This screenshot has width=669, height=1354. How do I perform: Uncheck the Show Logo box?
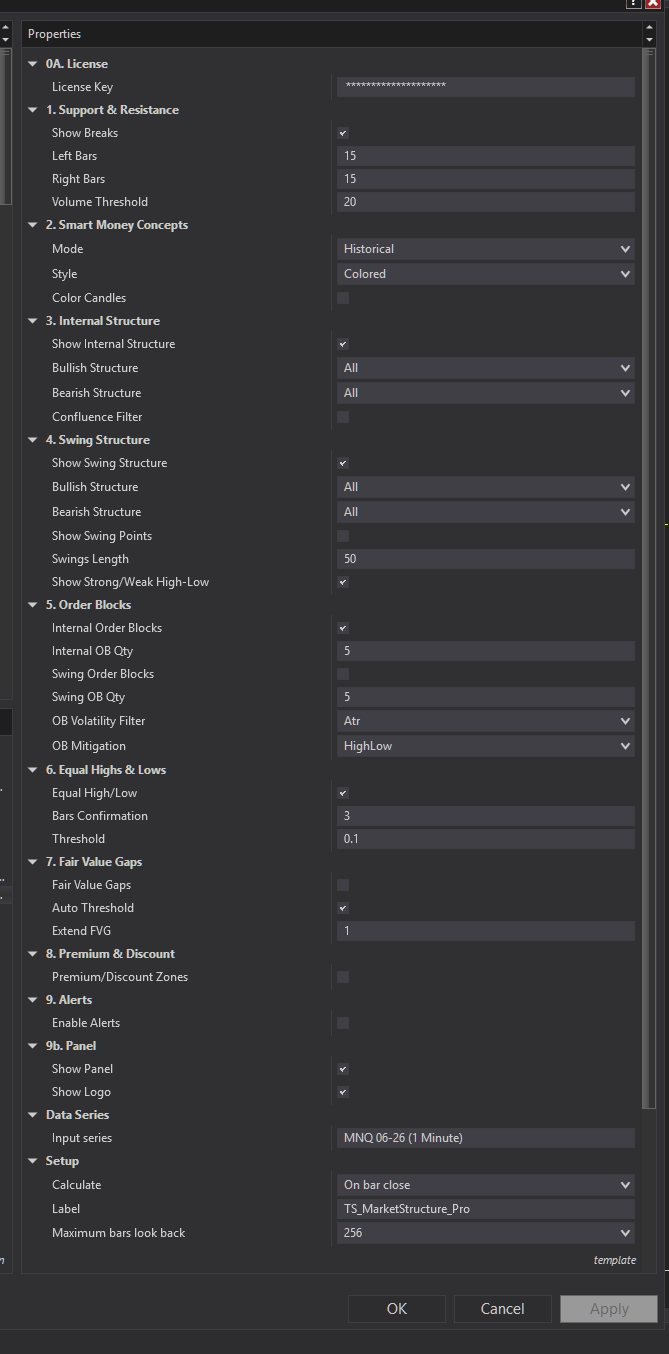(343, 1092)
